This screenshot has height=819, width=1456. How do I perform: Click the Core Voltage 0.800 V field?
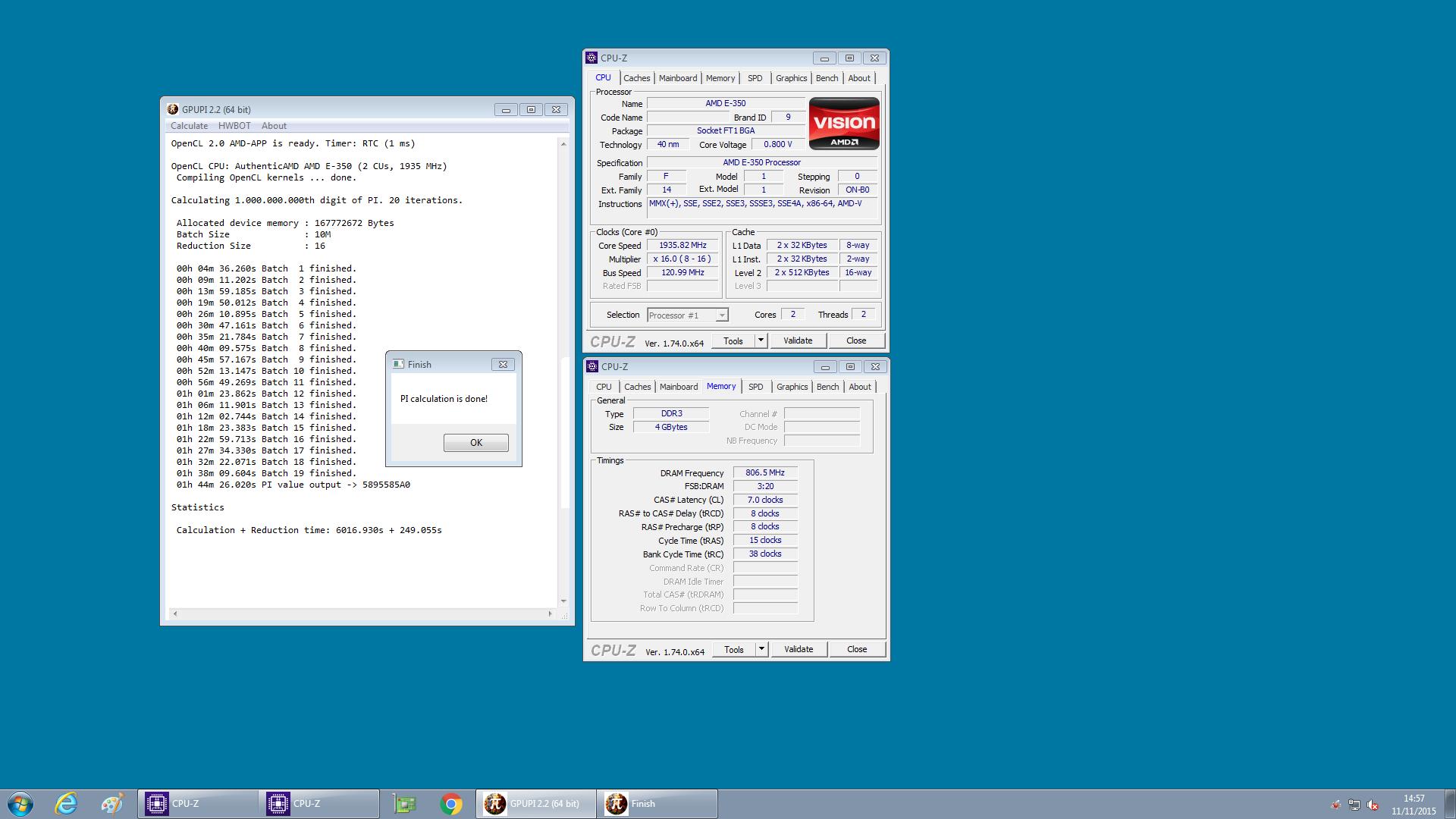(x=778, y=144)
